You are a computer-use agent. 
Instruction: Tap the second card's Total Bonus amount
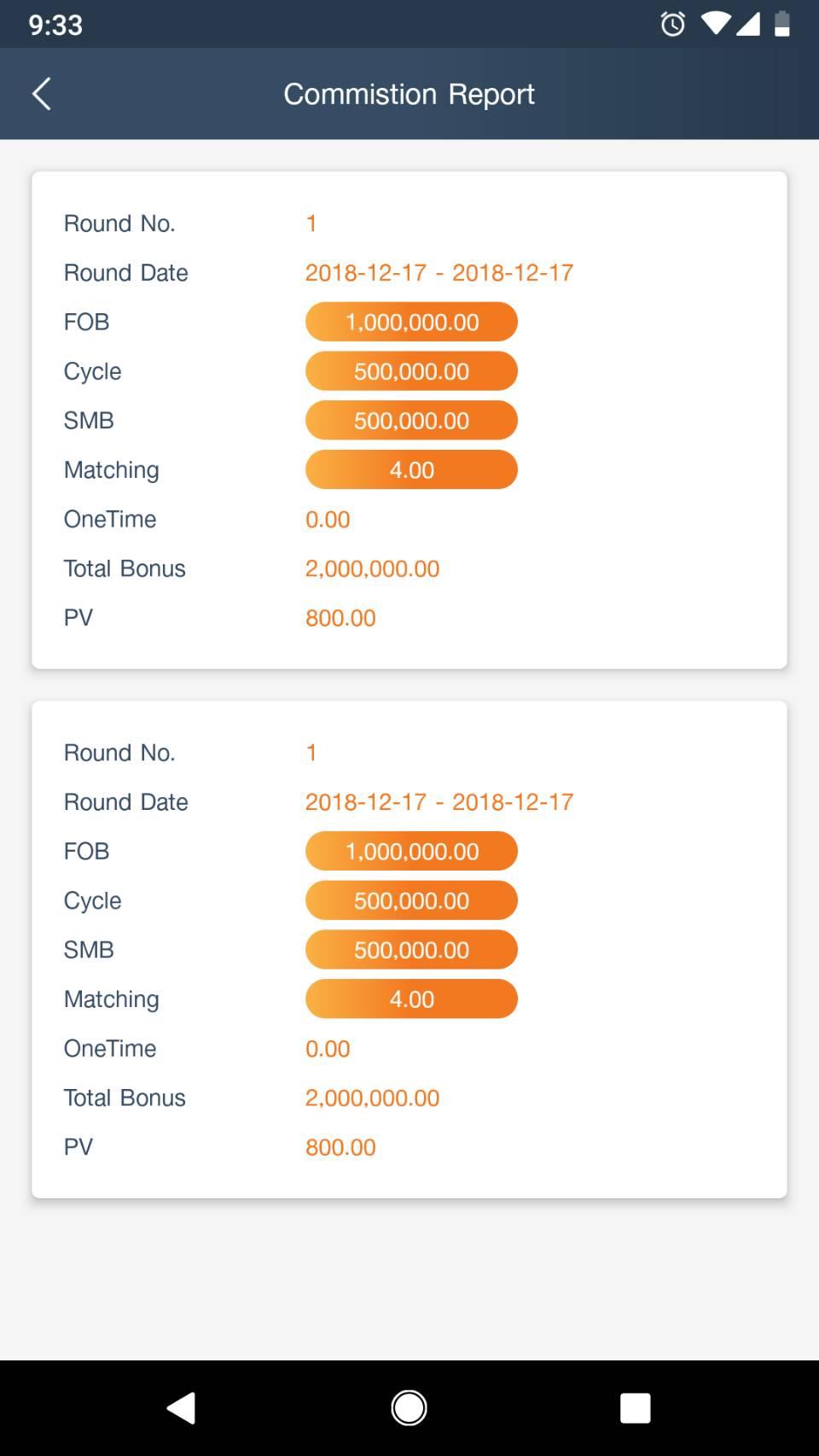372,1098
